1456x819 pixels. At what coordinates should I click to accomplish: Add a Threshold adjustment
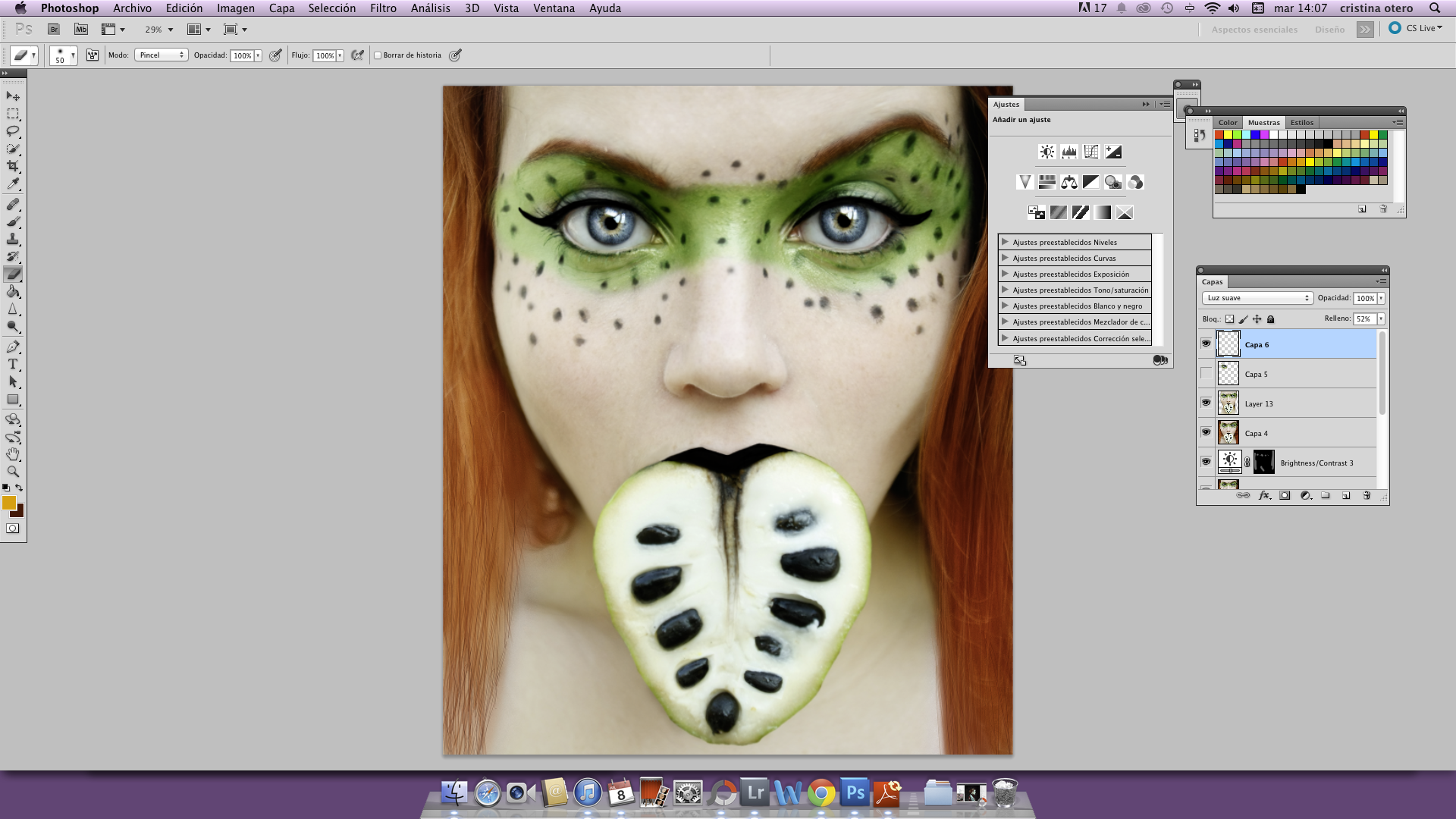(1080, 212)
